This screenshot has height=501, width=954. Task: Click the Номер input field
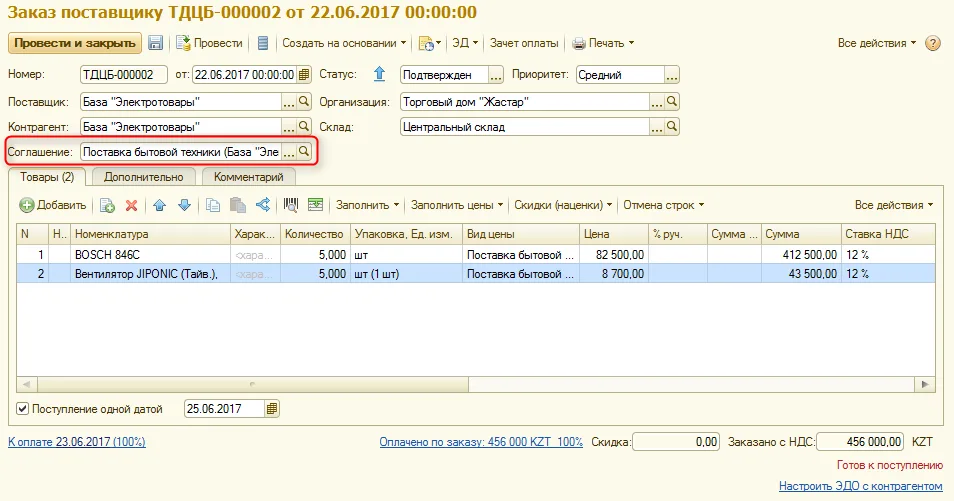click(124, 75)
